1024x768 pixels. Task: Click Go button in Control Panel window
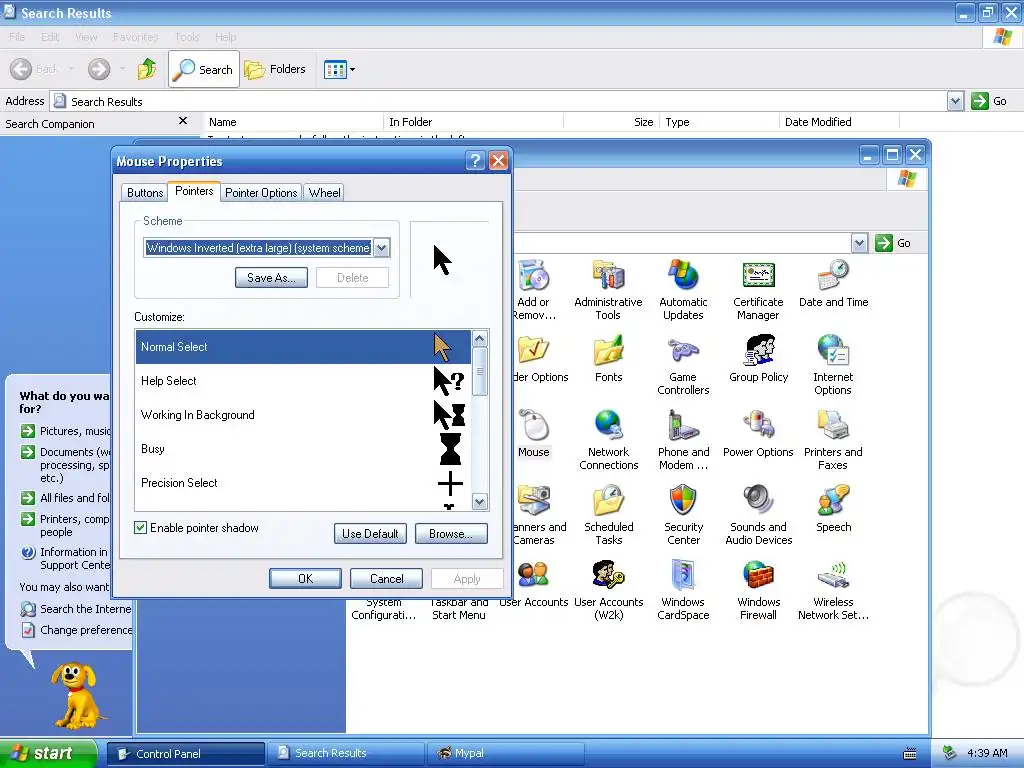[893, 243]
